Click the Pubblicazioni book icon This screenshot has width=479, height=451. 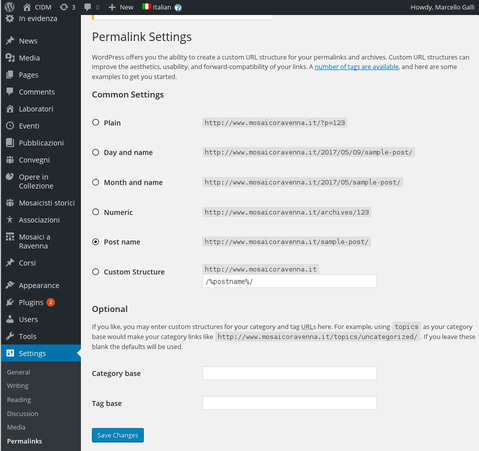coord(10,143)
